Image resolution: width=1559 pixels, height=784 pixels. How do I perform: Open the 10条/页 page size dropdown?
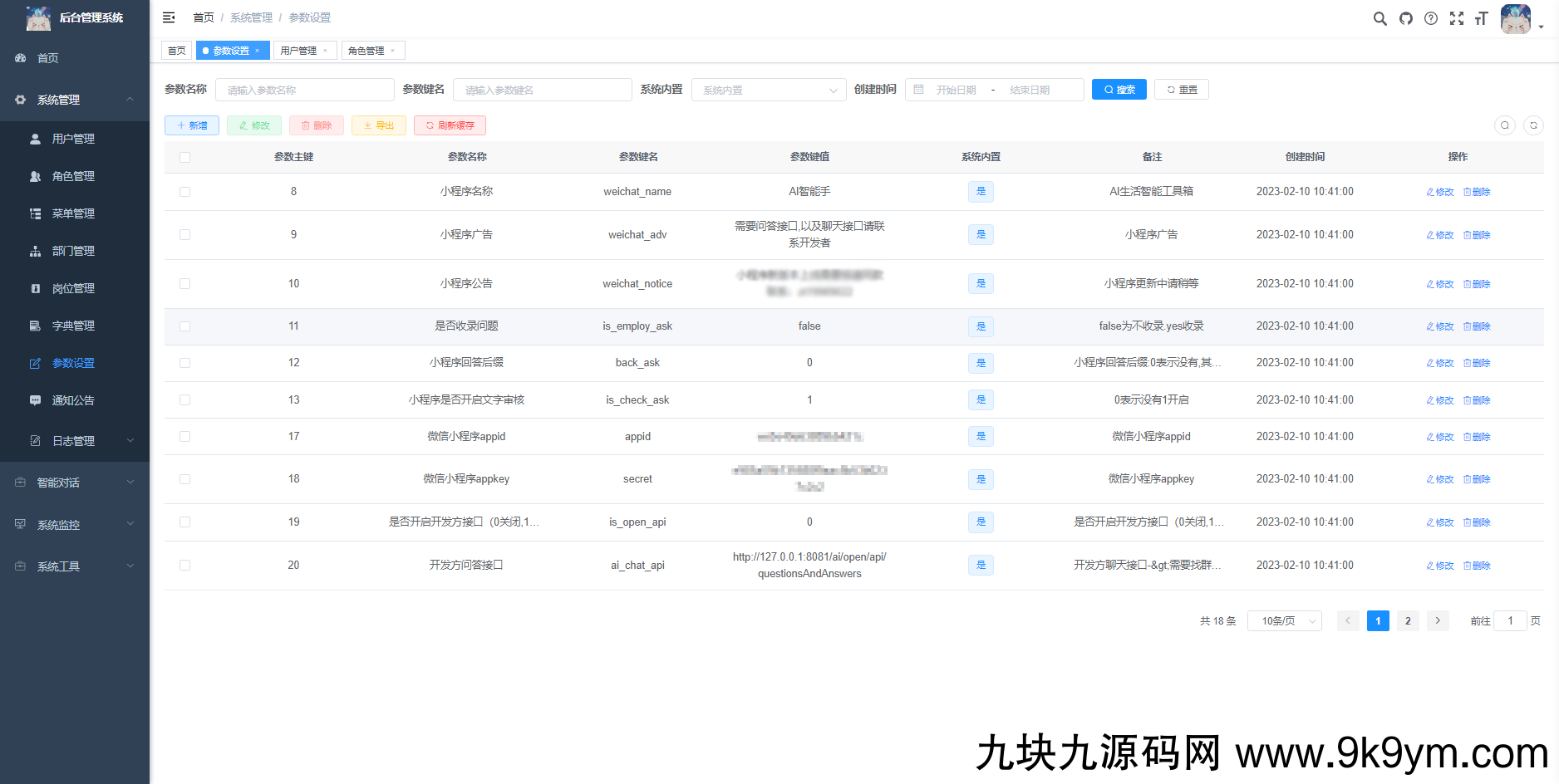coord(1284,621)
